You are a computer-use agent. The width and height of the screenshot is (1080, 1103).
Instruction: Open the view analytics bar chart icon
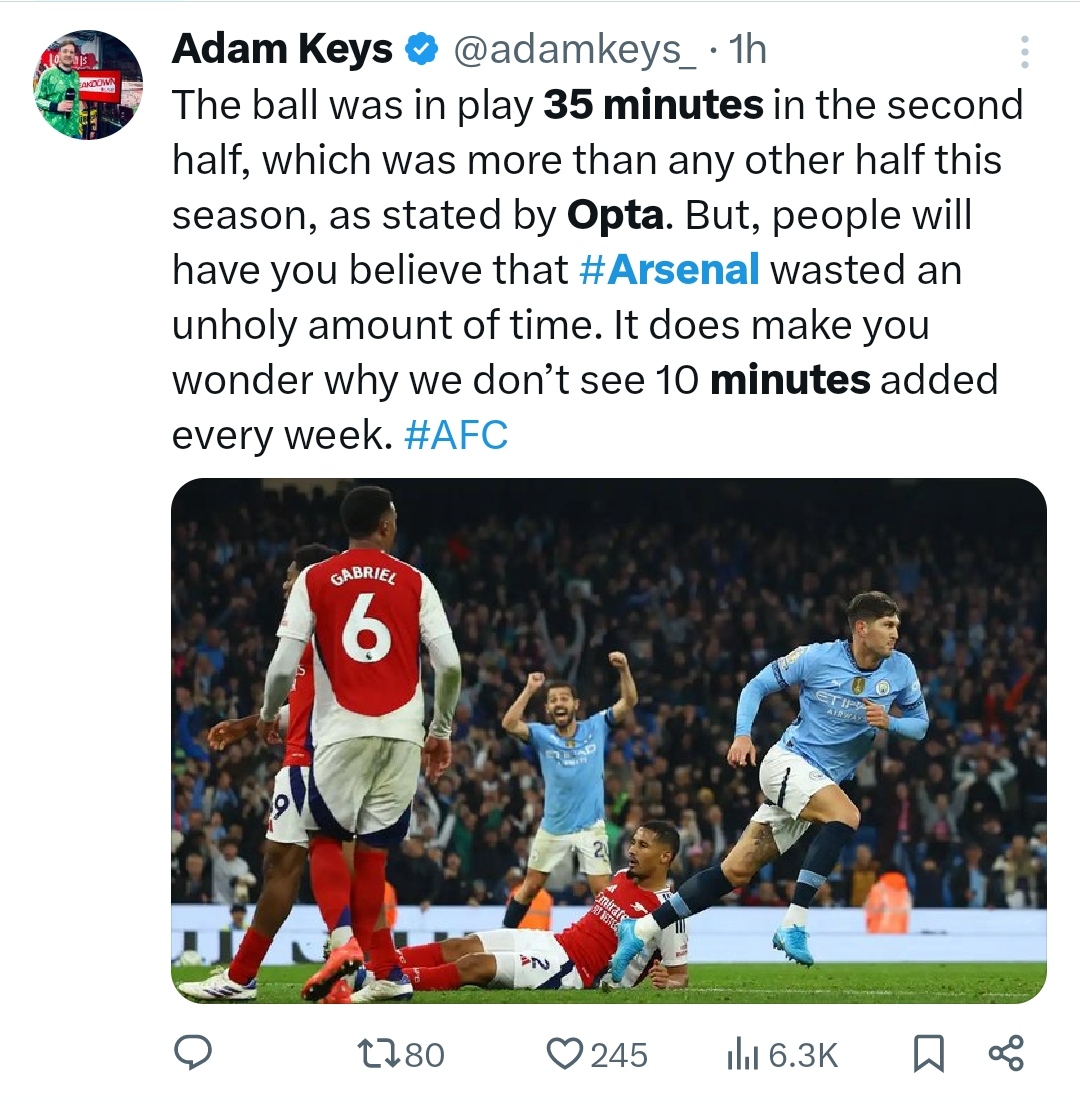coord(738,1053)
